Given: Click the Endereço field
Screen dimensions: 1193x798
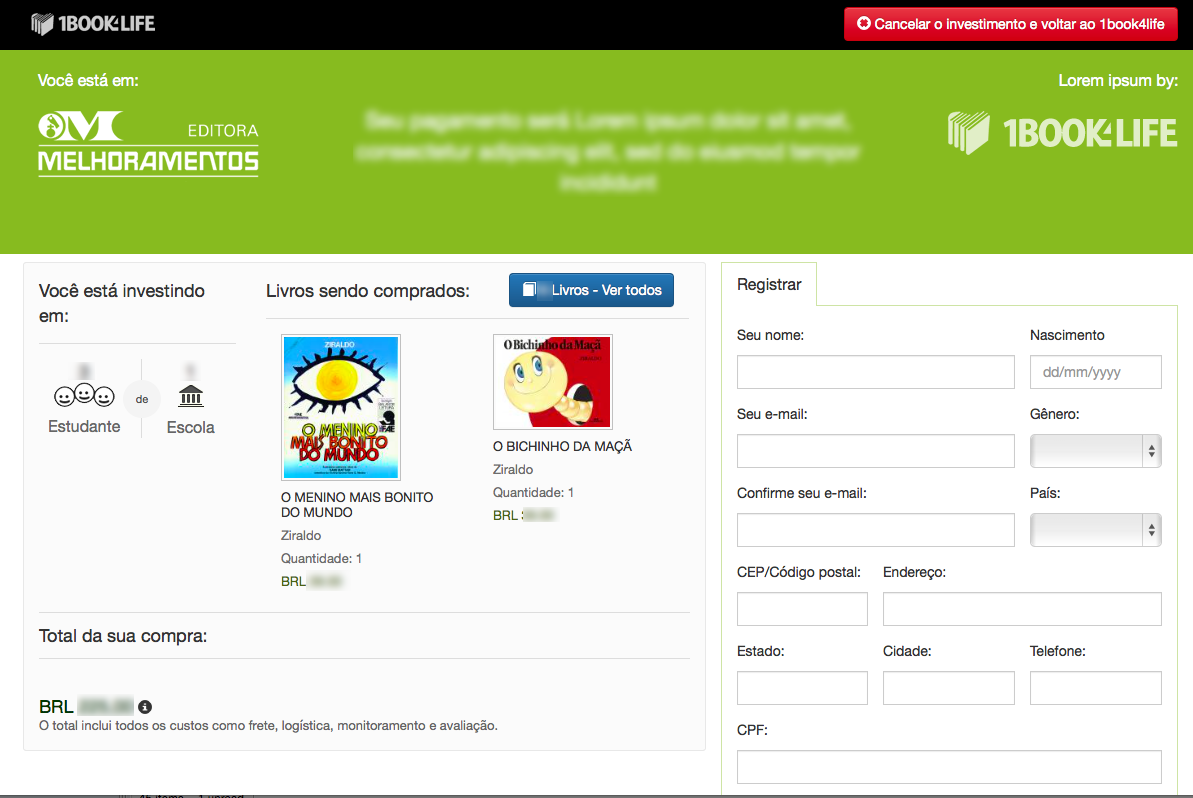Looking at the screenshot, I should (1023, 609).
